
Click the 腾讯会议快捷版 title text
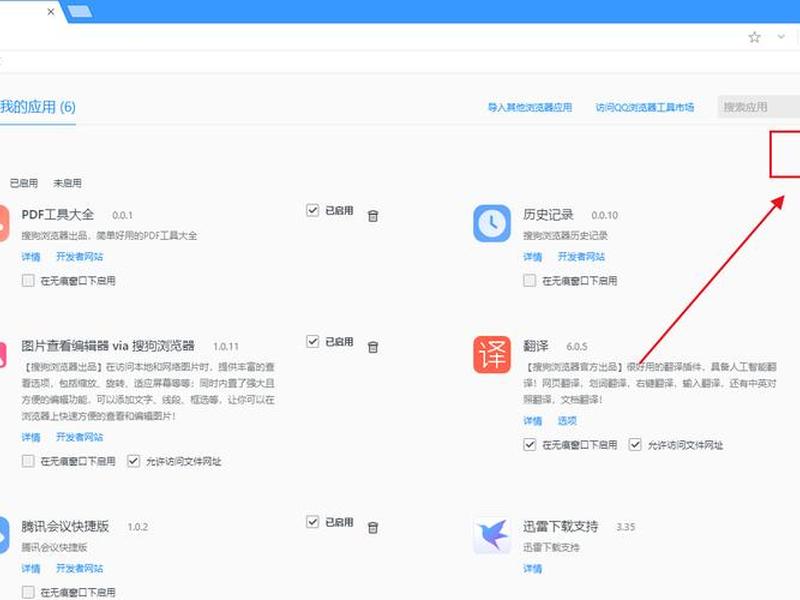pyautogui.click(x=65, y=527)
